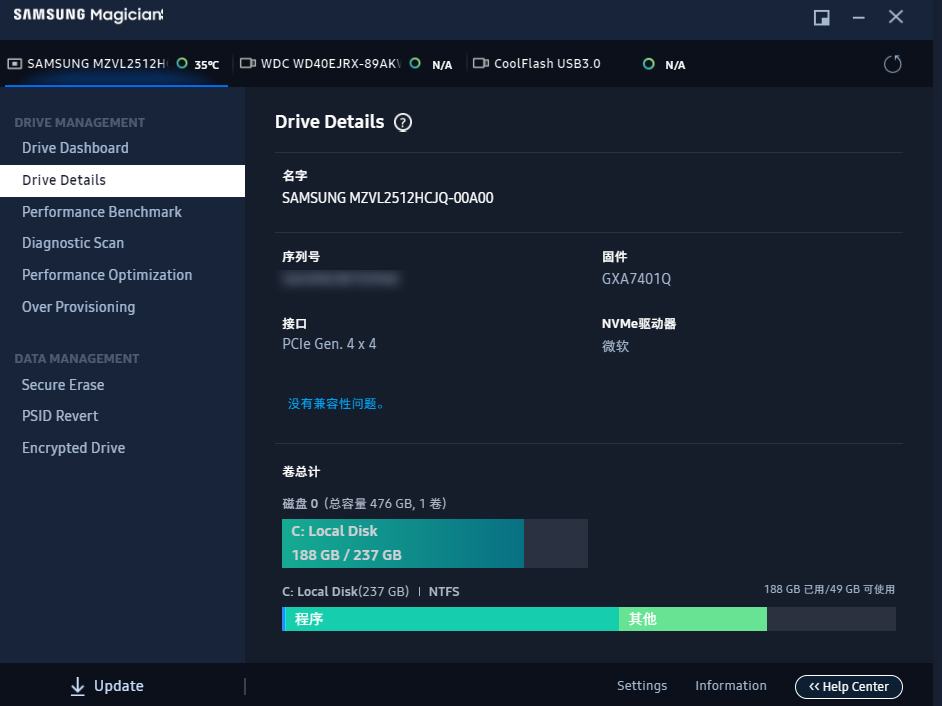Click the SAMSUNG MZVL2512 drive icon
Image resolution: width=942 pixels, height=706 pixels.
(x=15, y=64)
